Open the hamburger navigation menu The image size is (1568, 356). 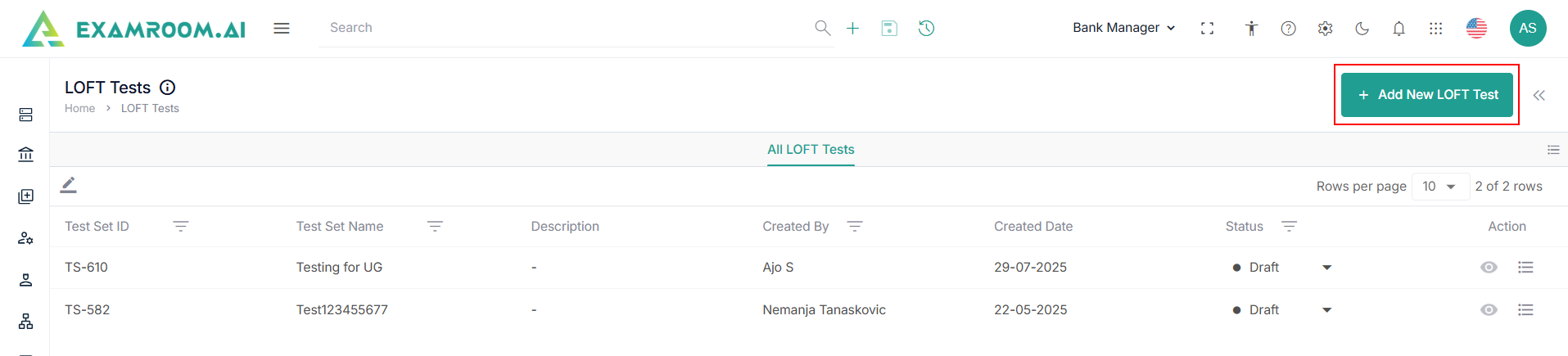pyautogui.click(x=282, y=28)
